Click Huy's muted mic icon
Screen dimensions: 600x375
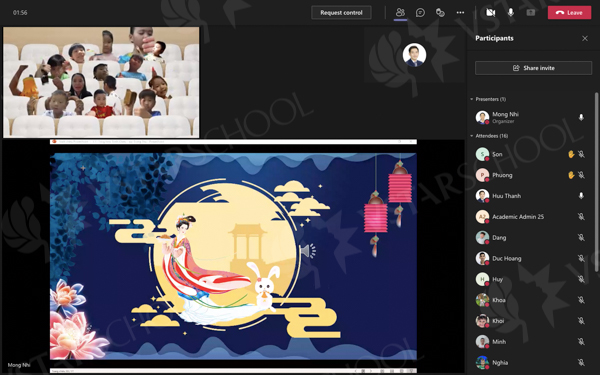[581, 279]
